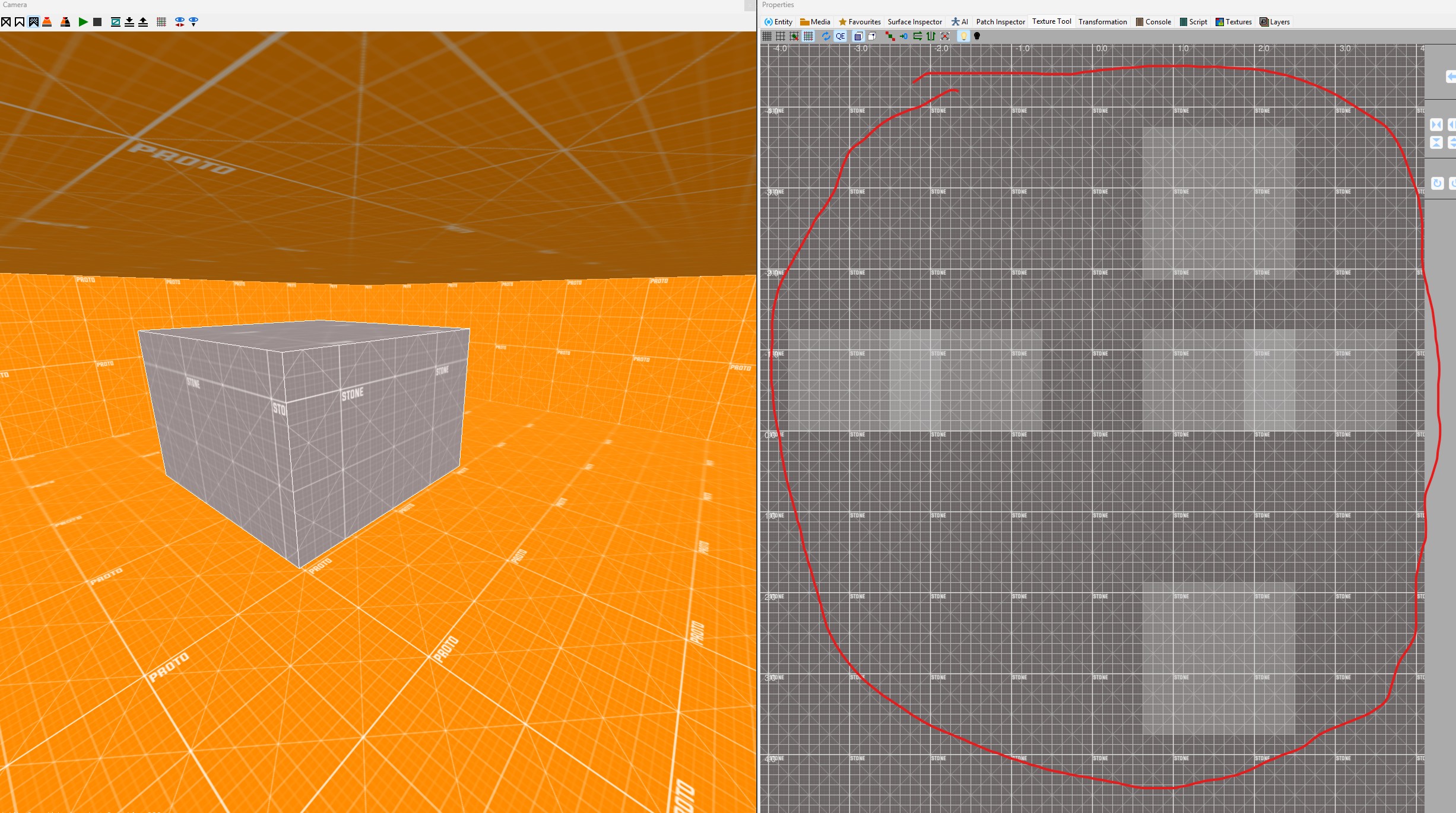Image resolution: width=1456 pixels, height=813 pixels.
Task: Click the merge export down-arrow icon
Action: [129, 22]
